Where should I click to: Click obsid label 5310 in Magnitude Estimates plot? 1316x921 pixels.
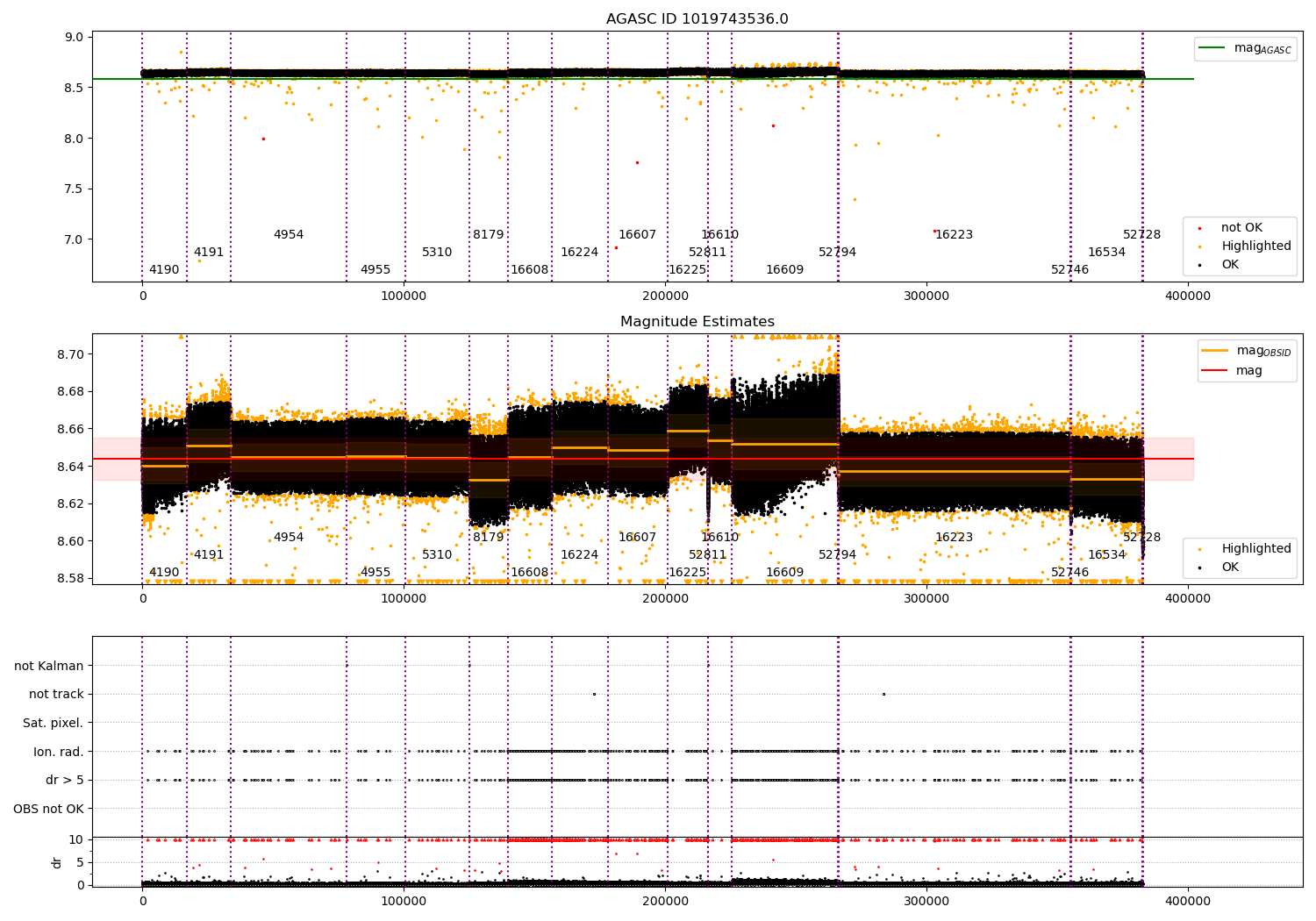click(437, 554)
